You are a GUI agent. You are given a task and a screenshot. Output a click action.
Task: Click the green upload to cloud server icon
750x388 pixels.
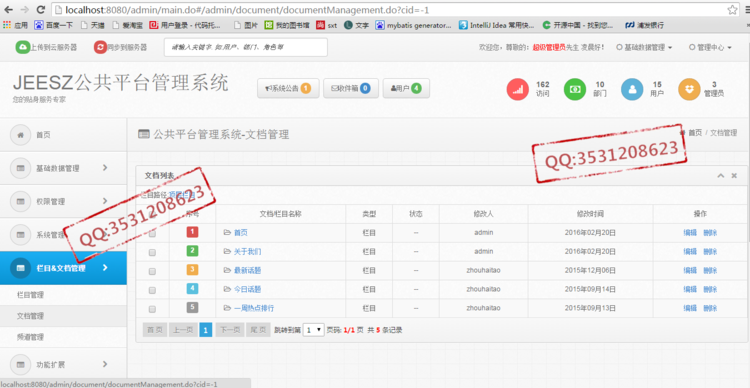pyautogui.click(x=22, y=47)
